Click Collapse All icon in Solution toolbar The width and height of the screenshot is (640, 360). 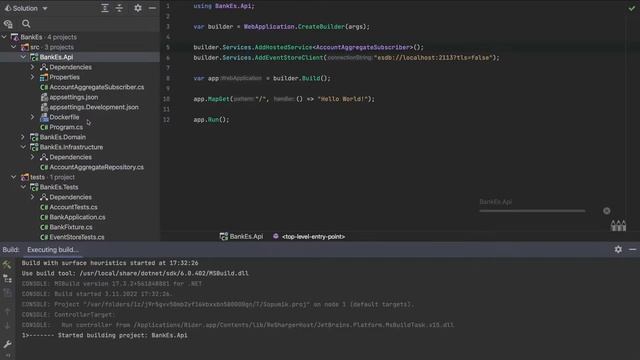[x=119, y=8]
